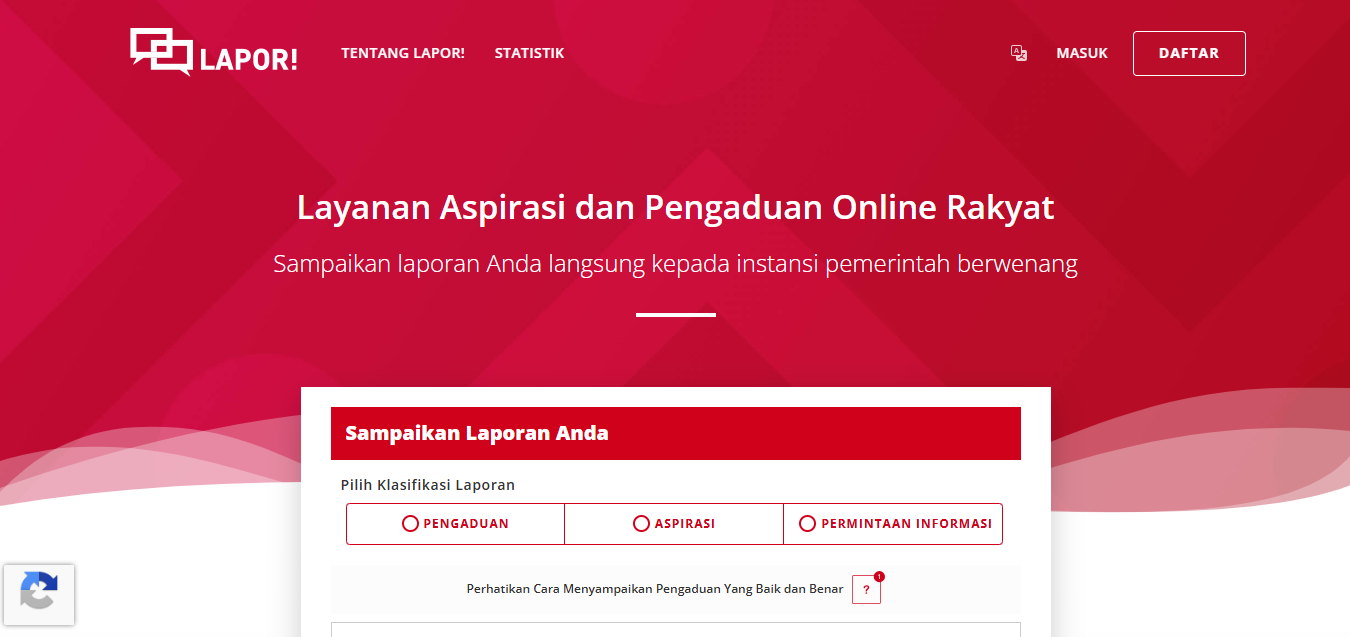Click the red "1" notification badge

pos(879,577)
